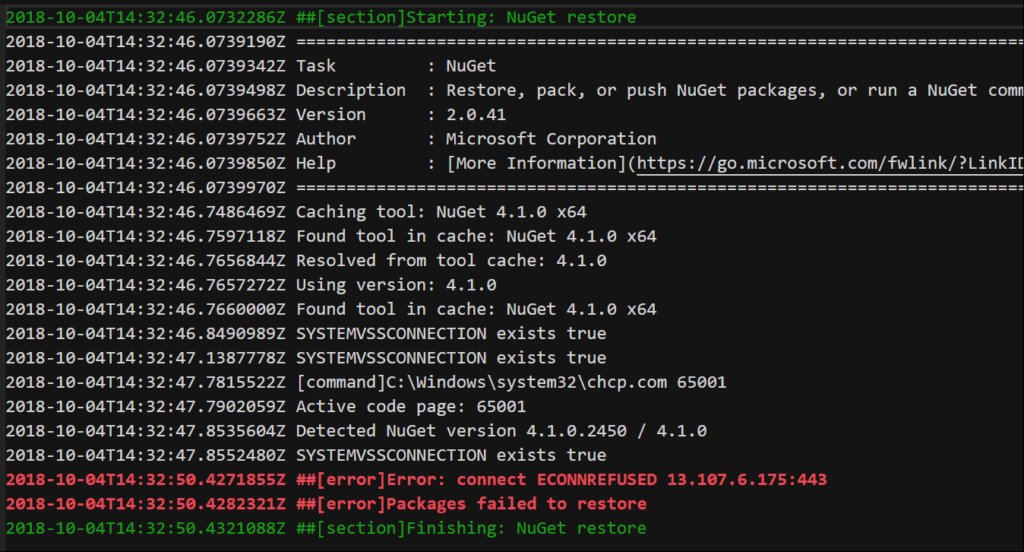The image size is (1024, 552).
Task: Click the first Found tool in cache line
Action: [x=330, y=236]
